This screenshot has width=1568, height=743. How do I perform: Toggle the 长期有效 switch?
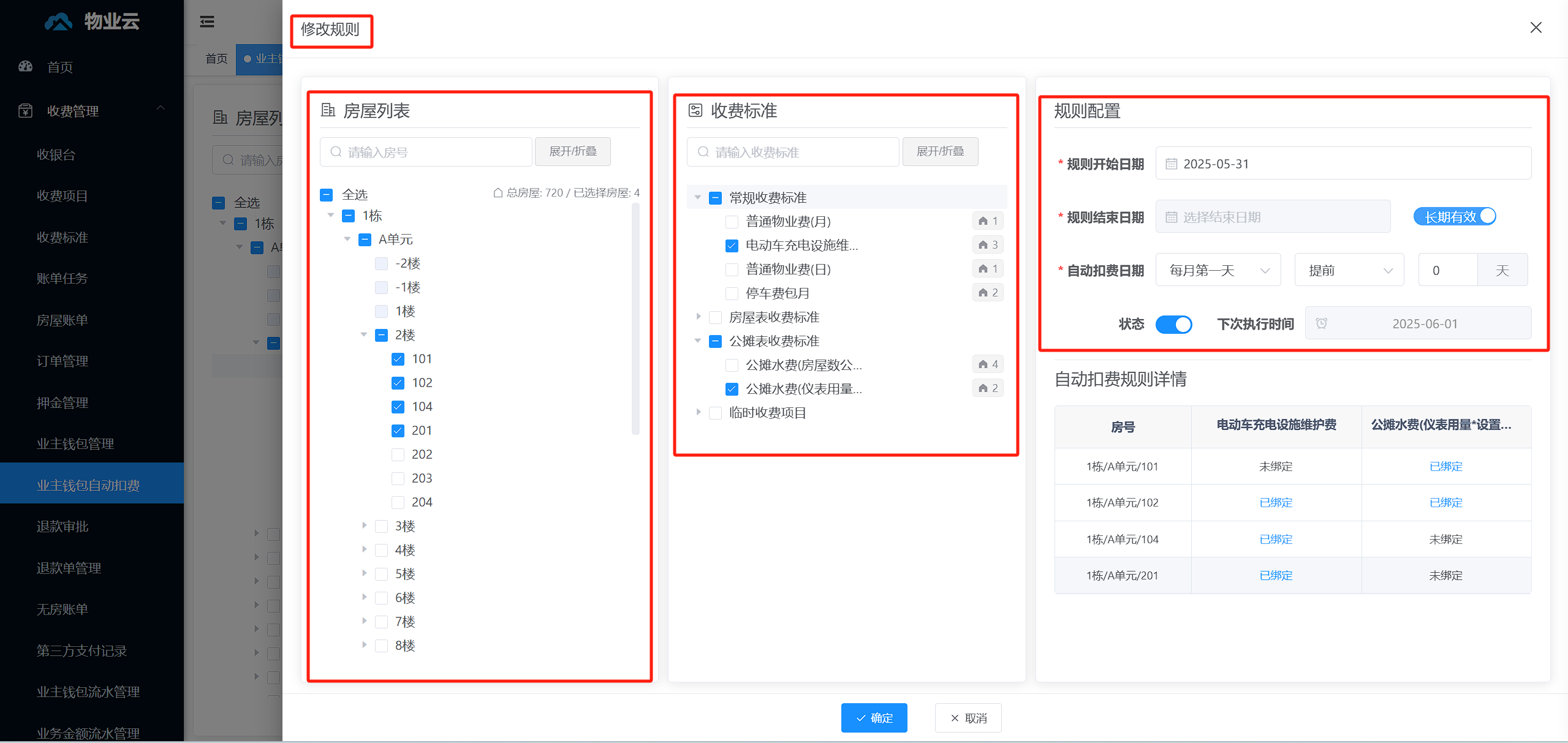pyautogui.click(x=1455, y=217)
